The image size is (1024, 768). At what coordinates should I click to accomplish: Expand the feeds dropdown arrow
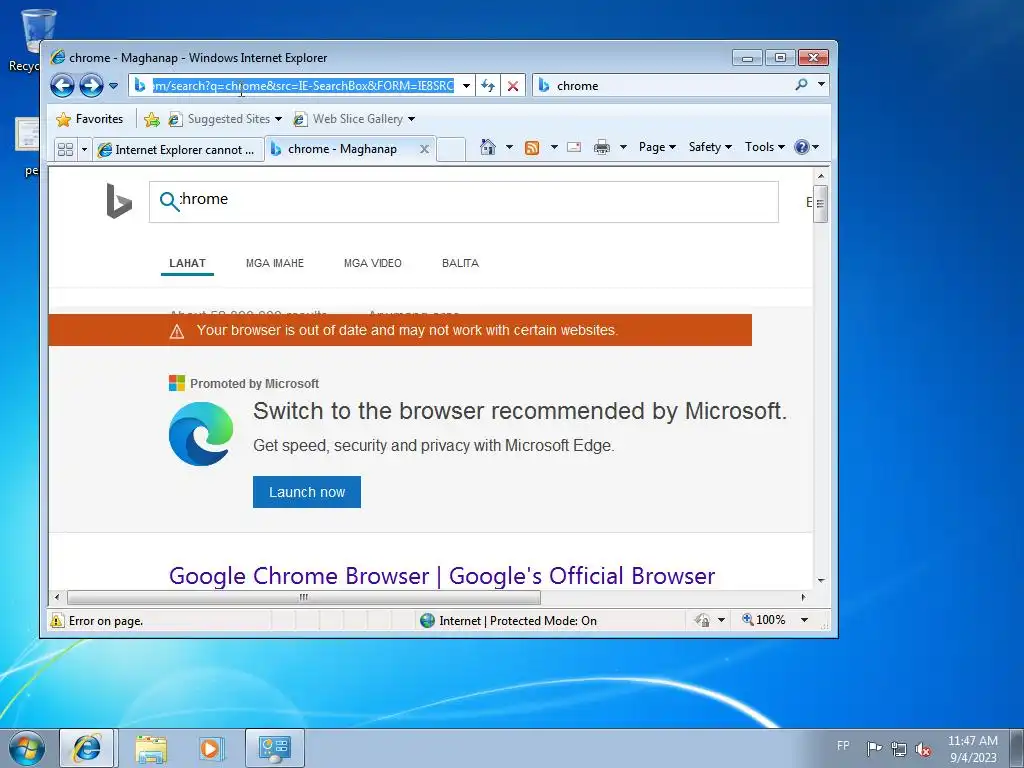tap(554, 147)
